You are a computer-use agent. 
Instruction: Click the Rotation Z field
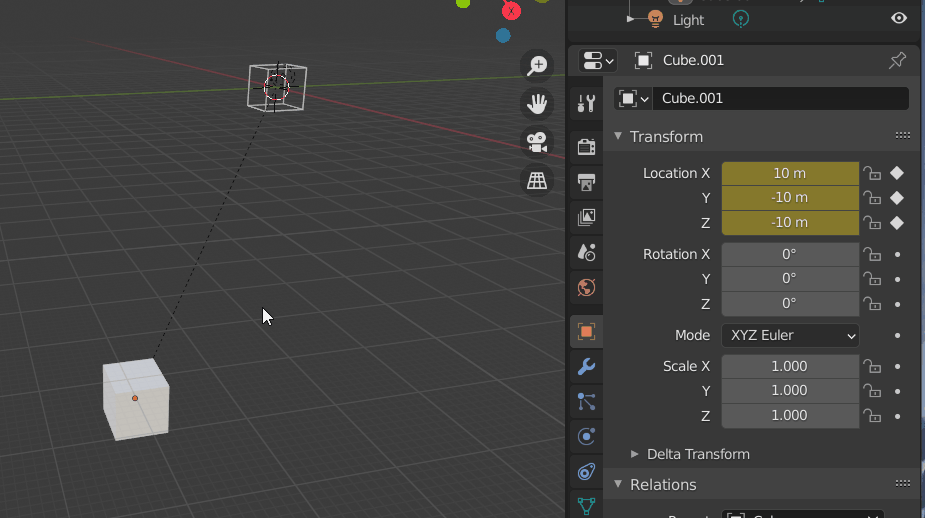(x=790, y=303)
